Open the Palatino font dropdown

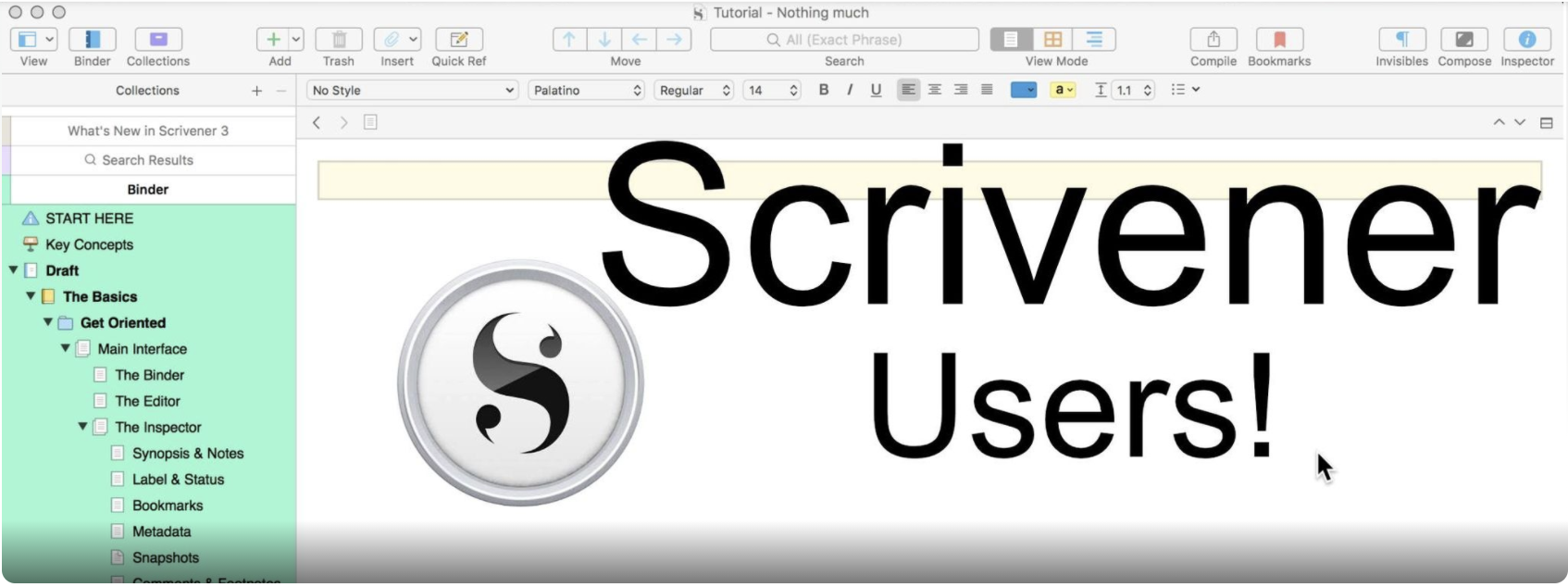(587, 90)
